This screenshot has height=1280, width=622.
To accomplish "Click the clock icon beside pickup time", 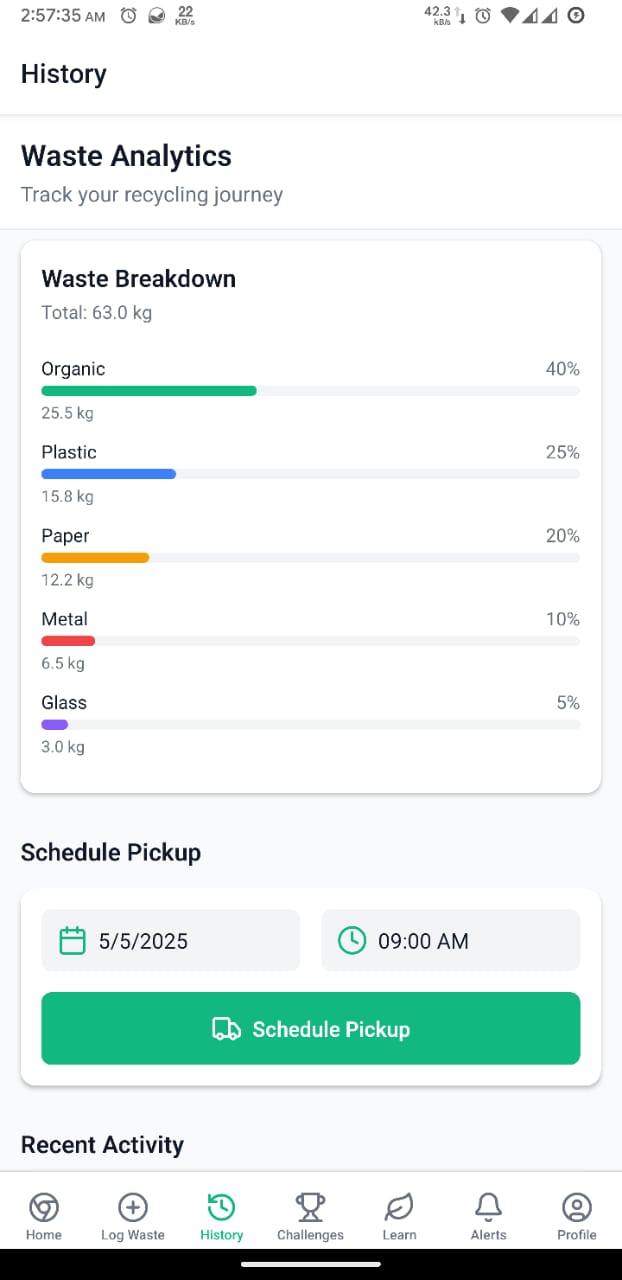I will pos(352,941).
